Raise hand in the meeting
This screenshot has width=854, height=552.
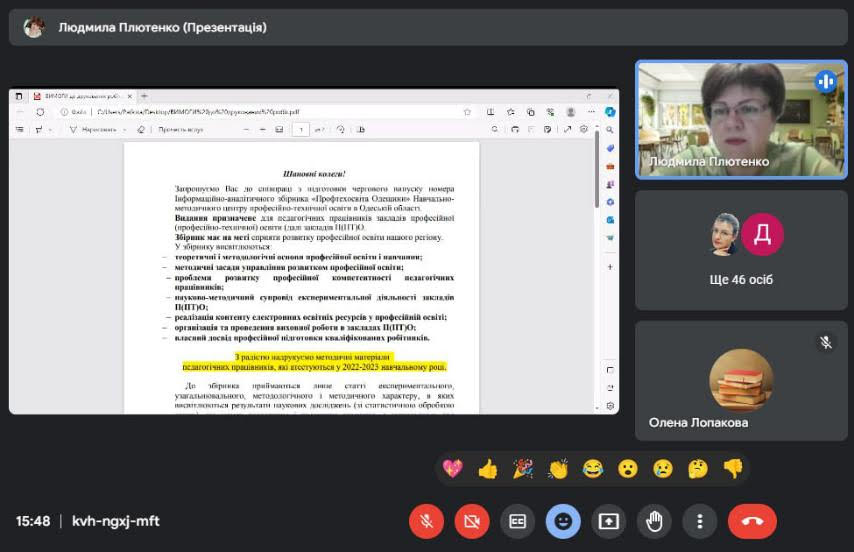pyautogui.click(x=654, y=521)
